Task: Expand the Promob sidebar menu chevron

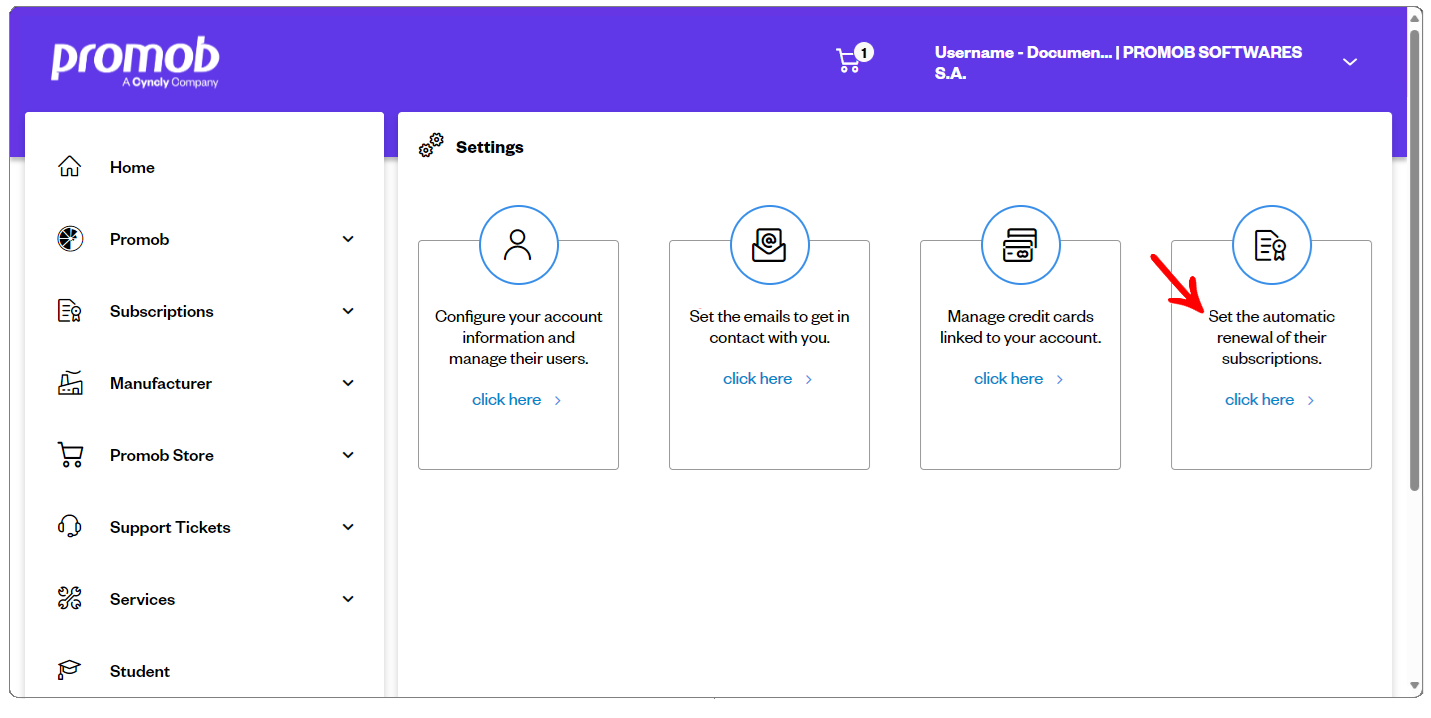Action: (348, 239)
